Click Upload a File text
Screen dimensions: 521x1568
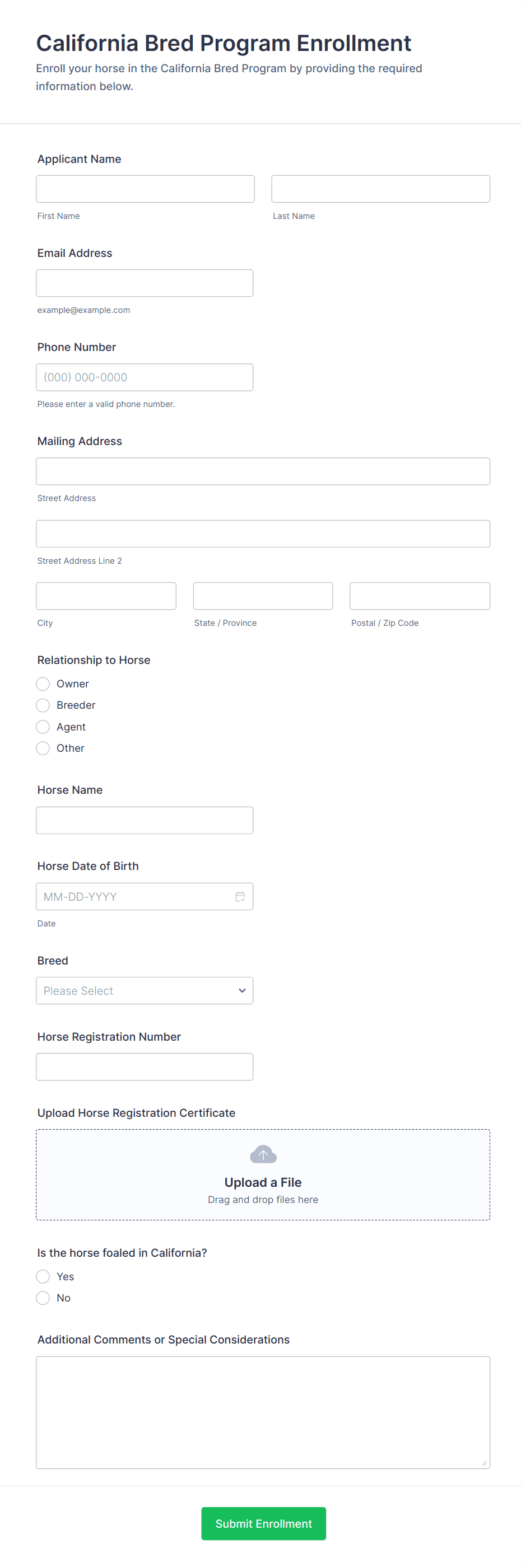click(263, 1182)
